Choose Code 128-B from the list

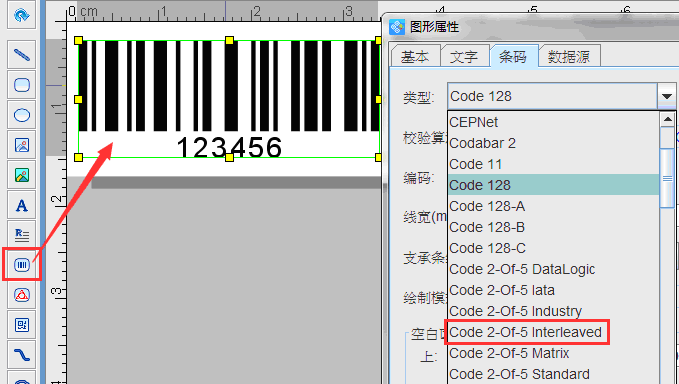pyautogui.click(x=553, y=227)
